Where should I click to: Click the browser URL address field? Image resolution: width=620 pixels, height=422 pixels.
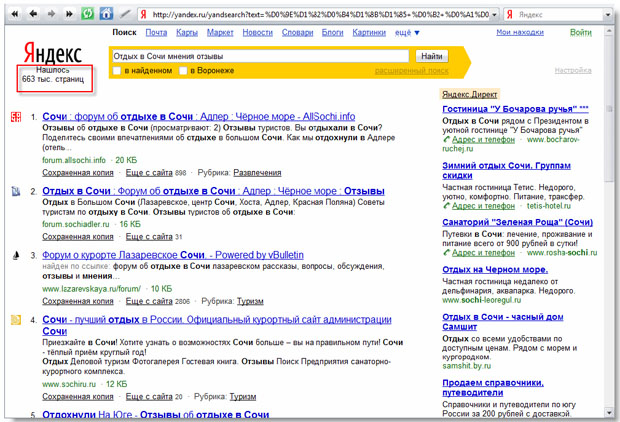(319, 15)
